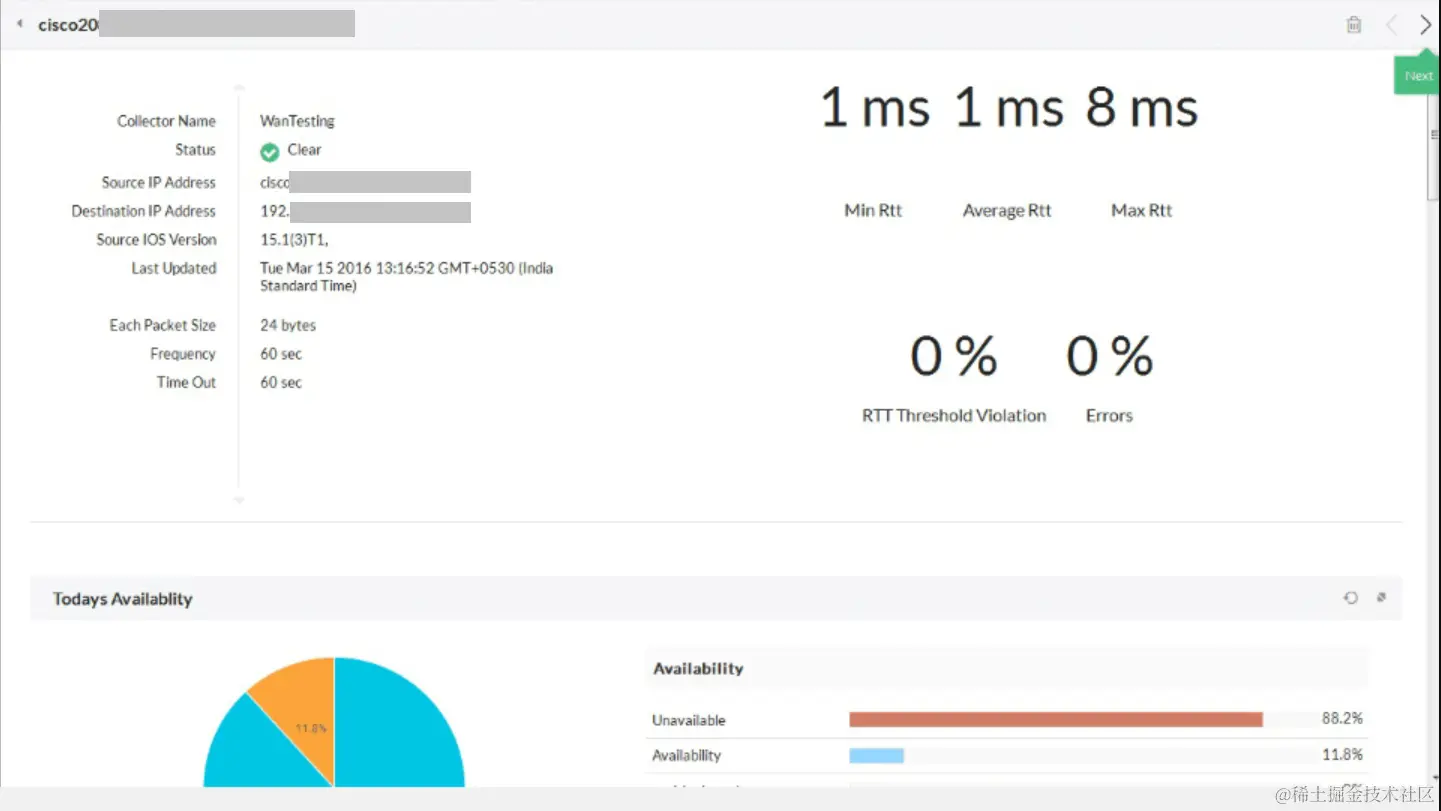
Task: Click the green Clear status check icon
Action: [268, 150]
